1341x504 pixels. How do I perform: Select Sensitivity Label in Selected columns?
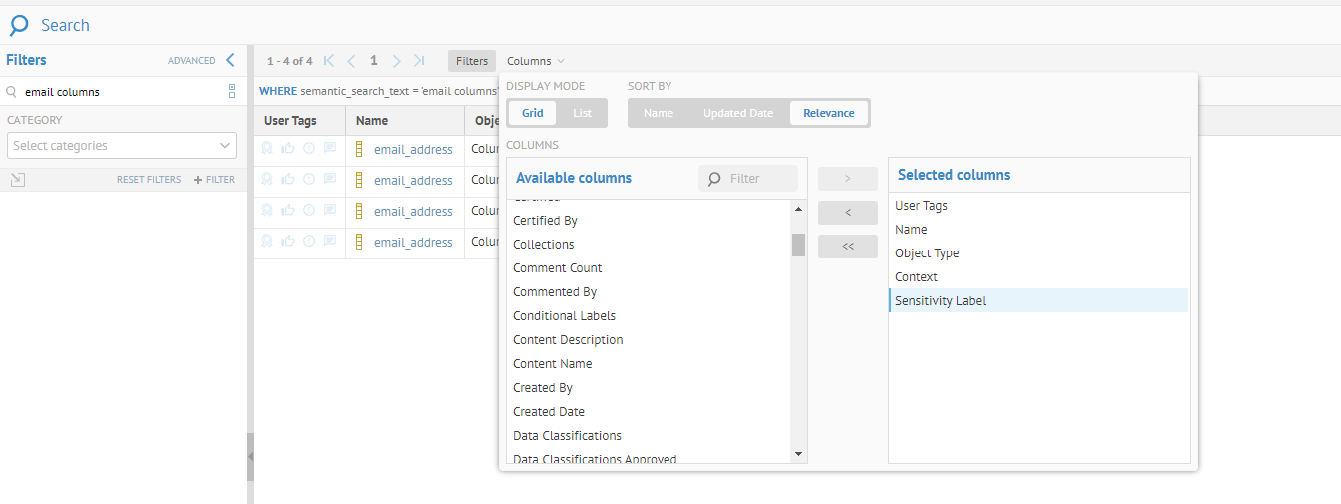(x=941, y=301)
